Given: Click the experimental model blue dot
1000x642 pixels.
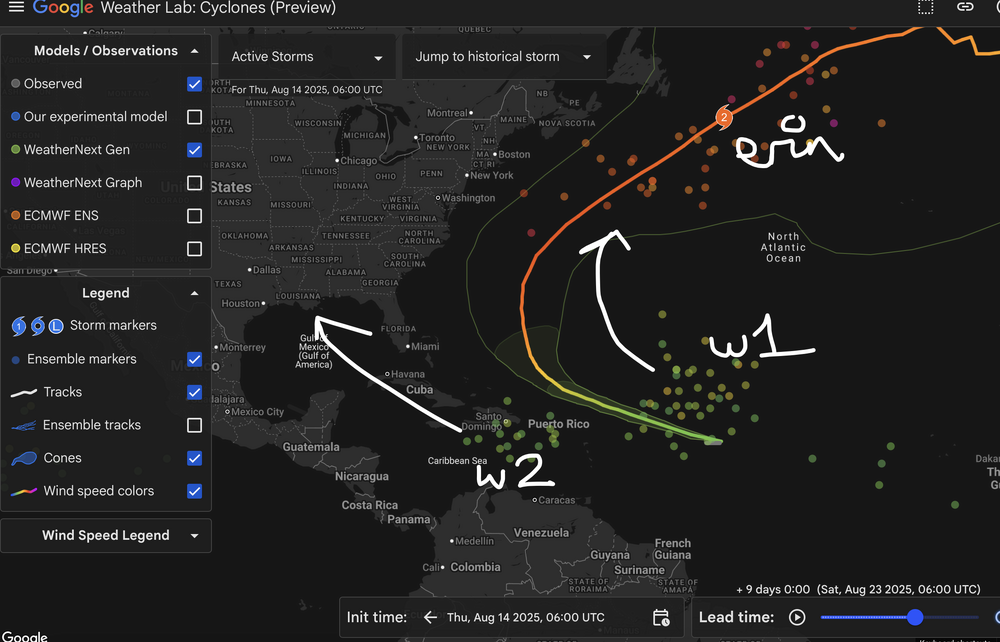Looking at the screenshot, I should [15, 117].
